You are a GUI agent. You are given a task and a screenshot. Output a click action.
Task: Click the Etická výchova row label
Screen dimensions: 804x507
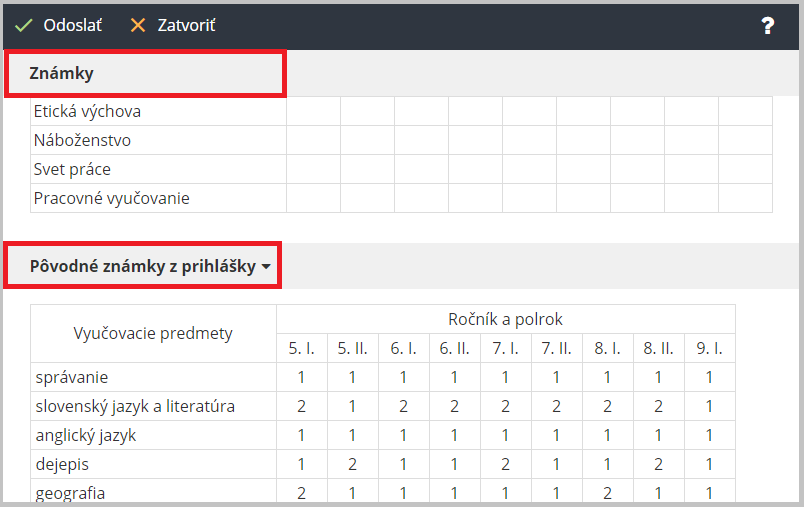pyautogui.click(x=87, y=111)
